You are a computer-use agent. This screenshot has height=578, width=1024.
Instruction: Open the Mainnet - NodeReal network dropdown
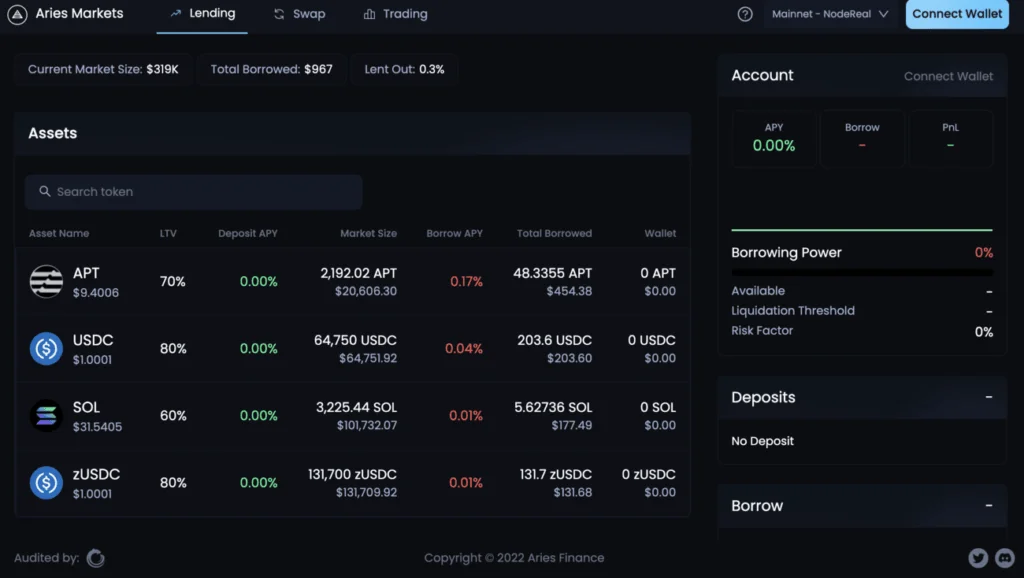pos(830,14)
